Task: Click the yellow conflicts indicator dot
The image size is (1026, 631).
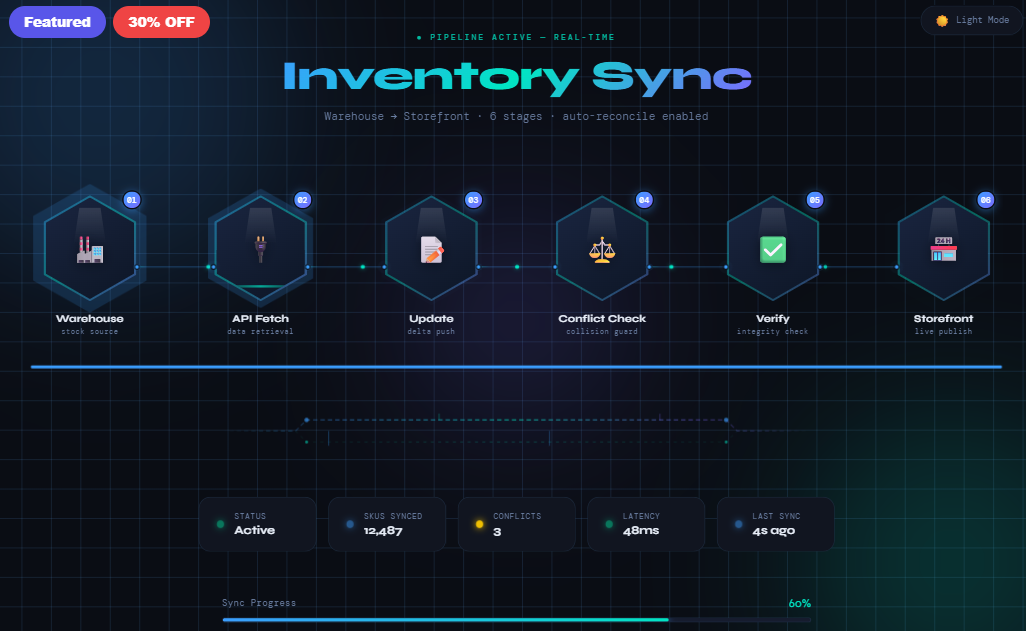Action: click(478, 523)
